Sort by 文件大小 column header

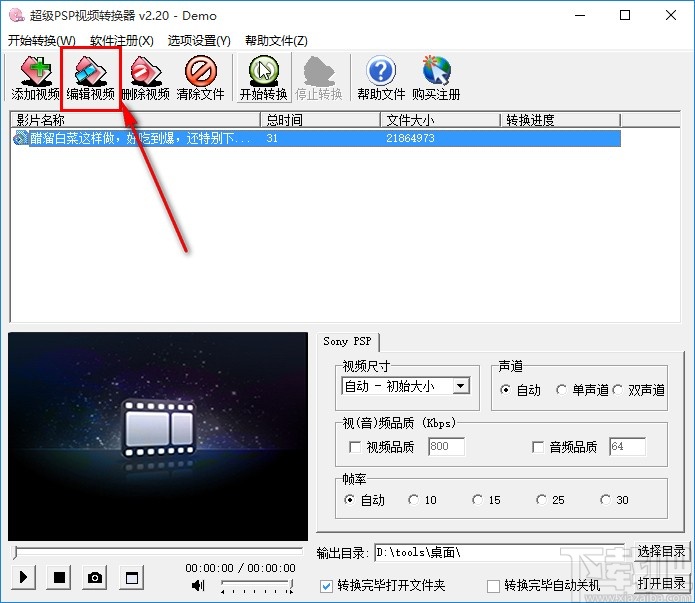(x=440, y=120)
